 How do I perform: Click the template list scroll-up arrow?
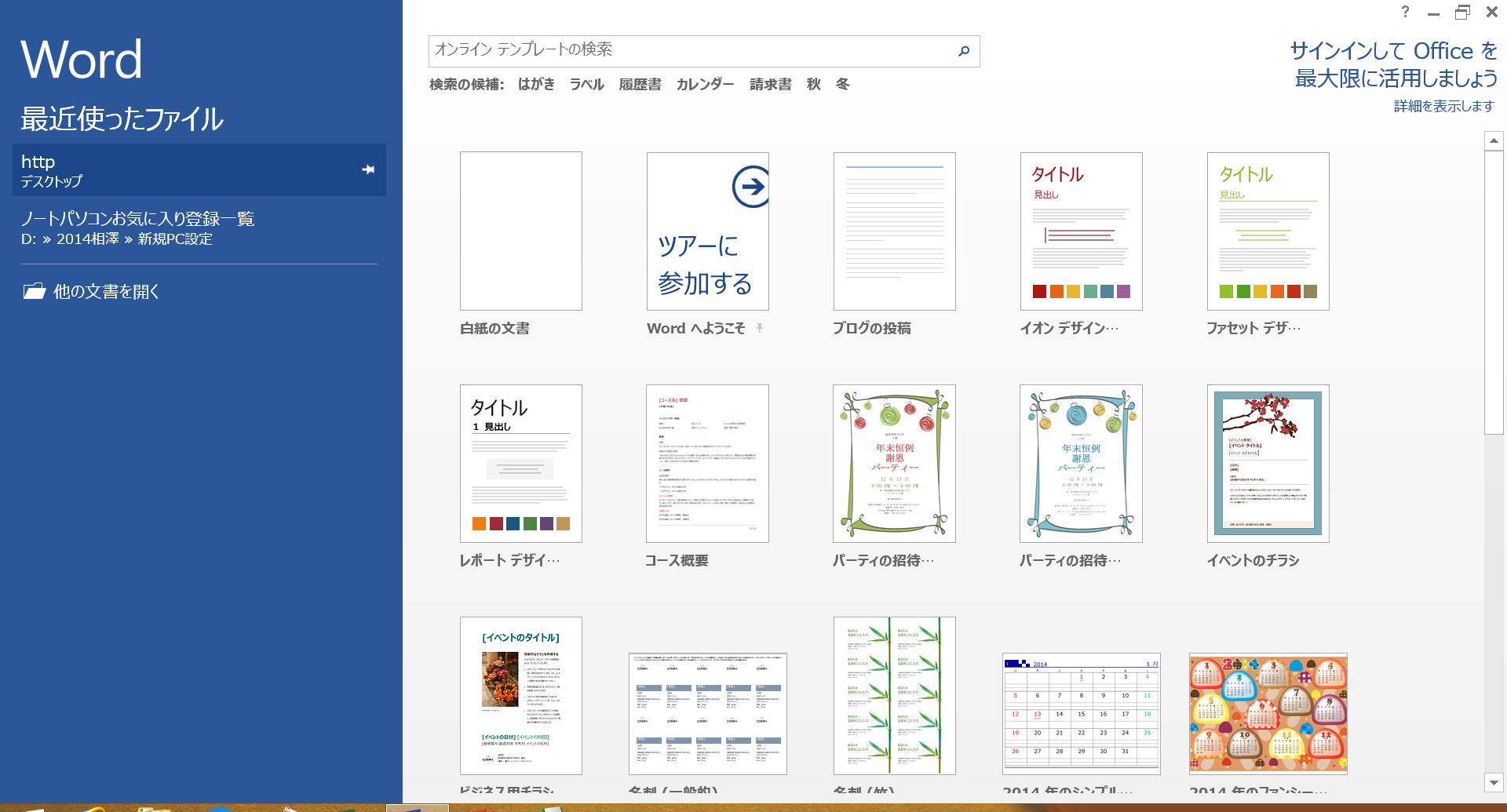[1494, 140]
